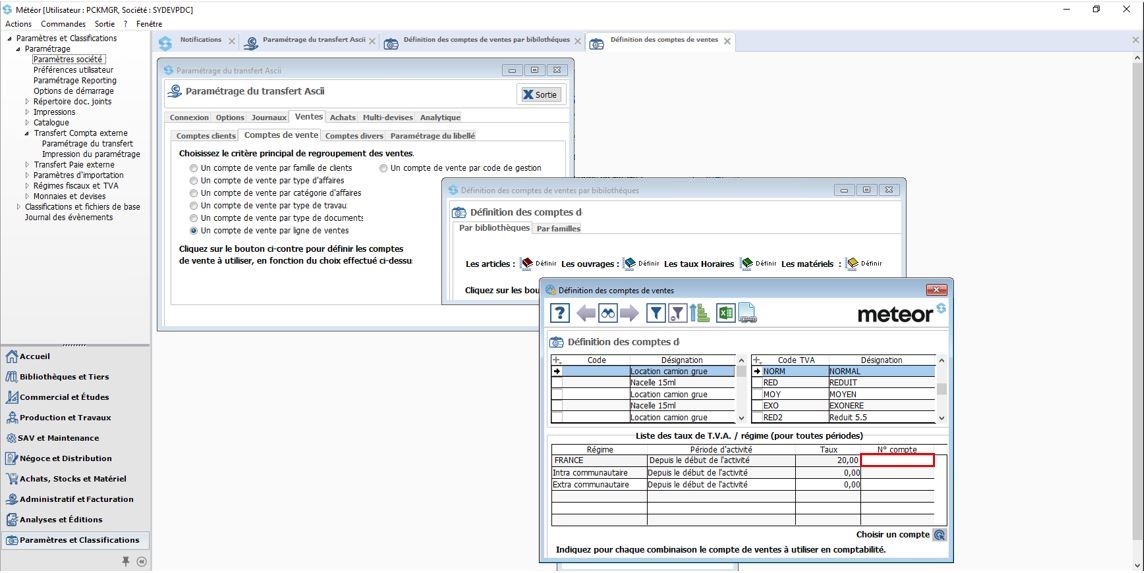
Task: Define accounts for Les matériels
Action: click(864, 264)
